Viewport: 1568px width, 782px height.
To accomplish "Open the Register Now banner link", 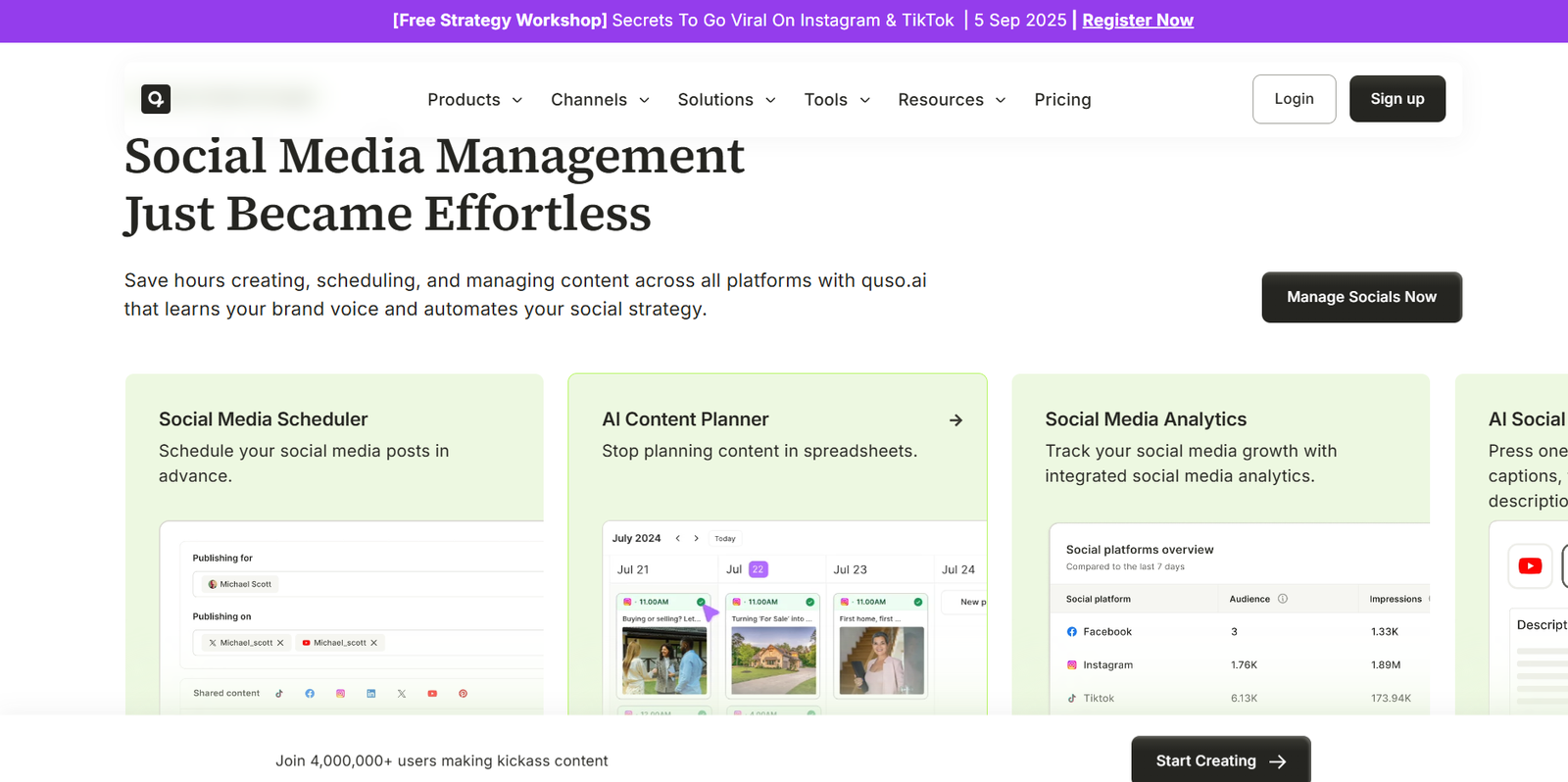I will tap(1138, 21).
